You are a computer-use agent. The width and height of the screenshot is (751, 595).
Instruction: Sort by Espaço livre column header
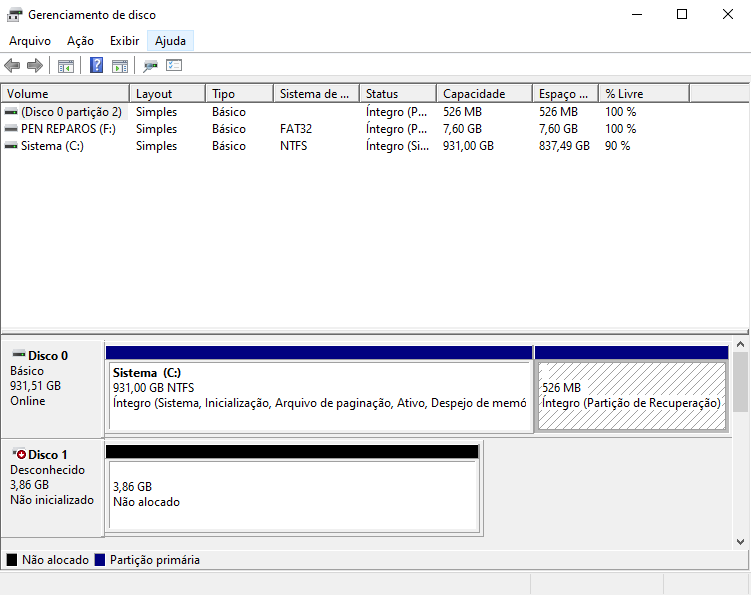(x=565, y=93)
